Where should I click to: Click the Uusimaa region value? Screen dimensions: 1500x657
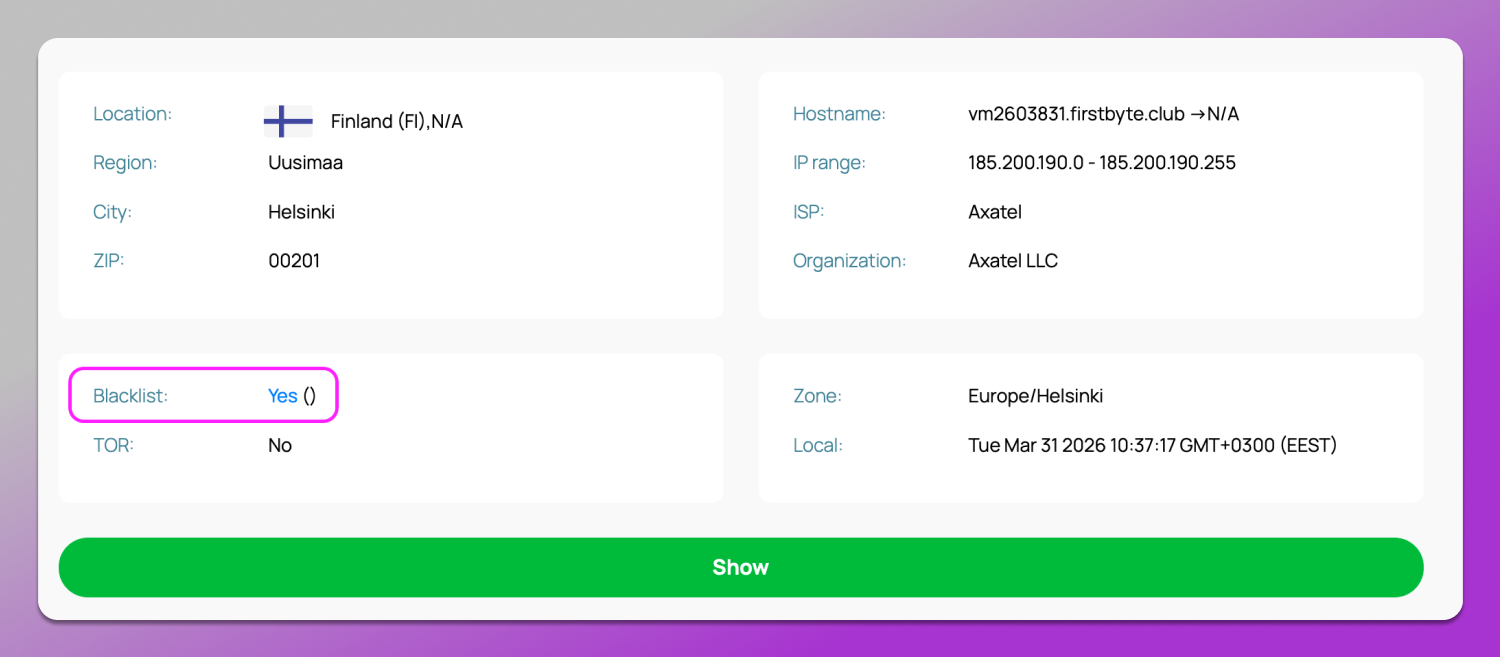(x=305, y=163)
